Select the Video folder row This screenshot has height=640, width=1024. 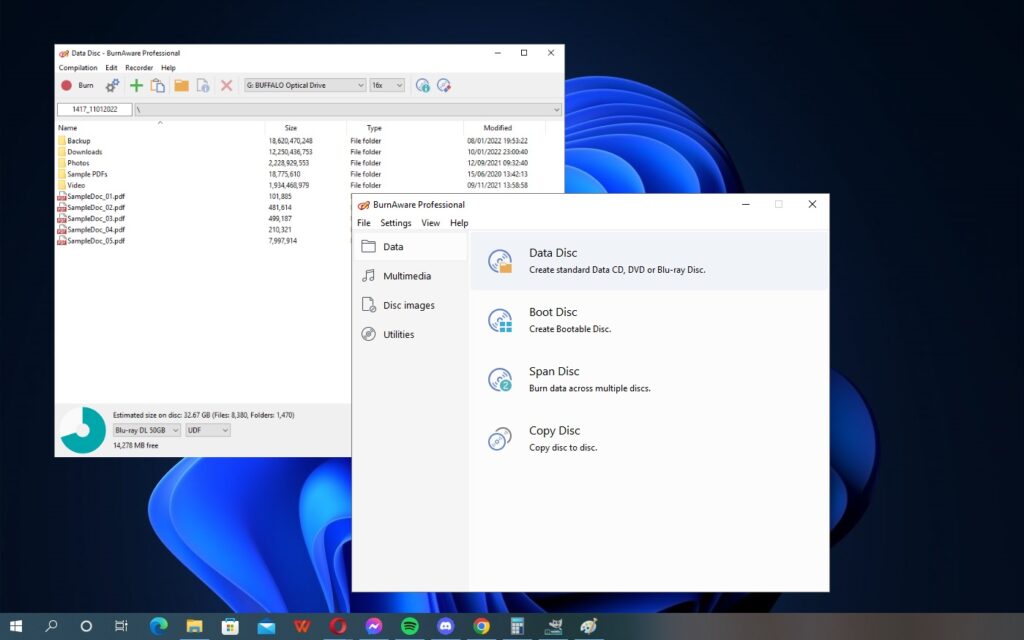coord(300,185)
